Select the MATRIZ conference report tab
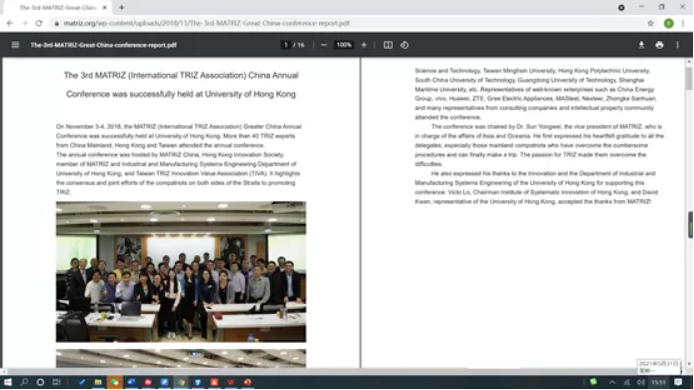The height and width of the screenshot is (390, 694). pyautogui.click(x=58, y=8)
